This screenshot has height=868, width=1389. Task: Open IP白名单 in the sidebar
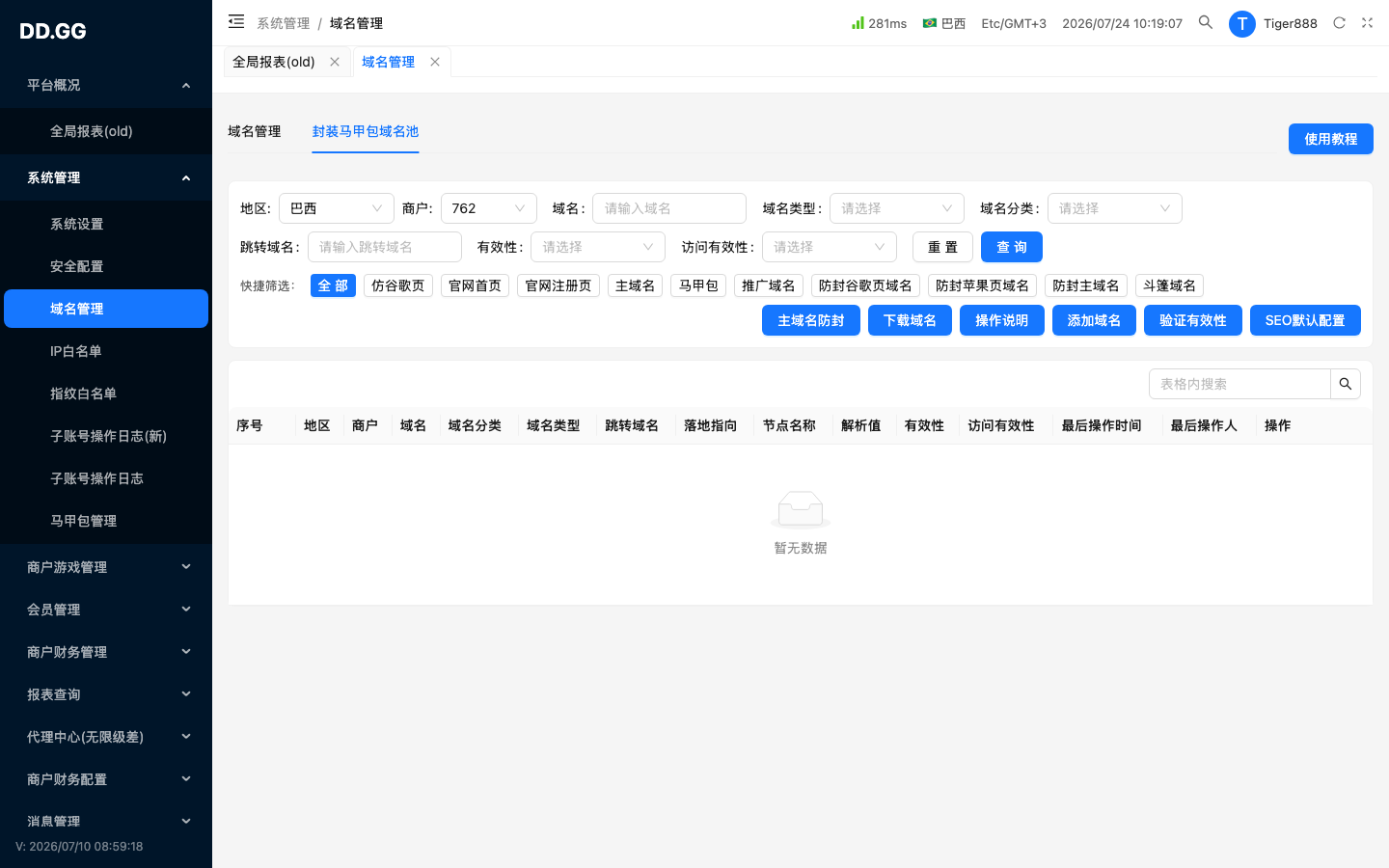(x=106, y=351)
